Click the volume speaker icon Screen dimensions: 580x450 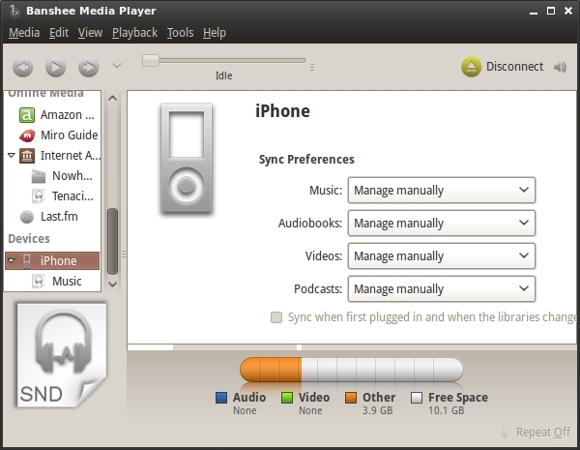click(560, 67)
